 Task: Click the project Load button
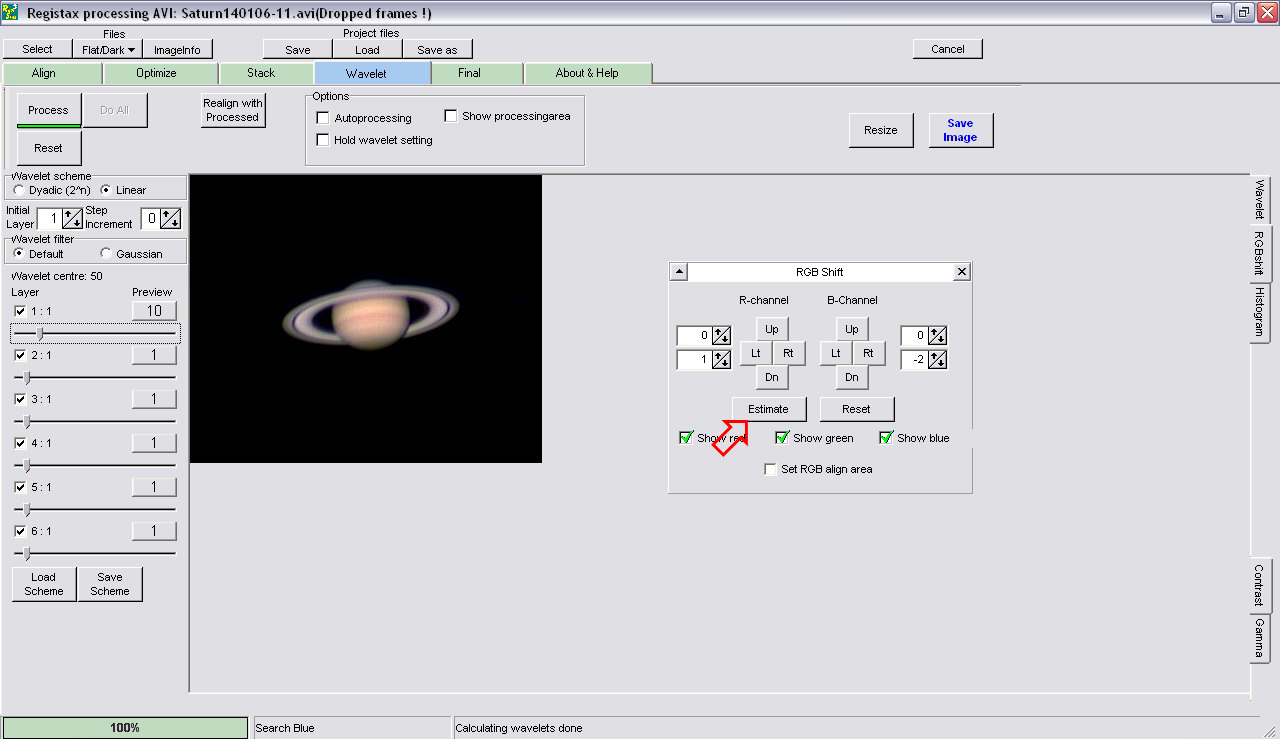tap(368, 49)
